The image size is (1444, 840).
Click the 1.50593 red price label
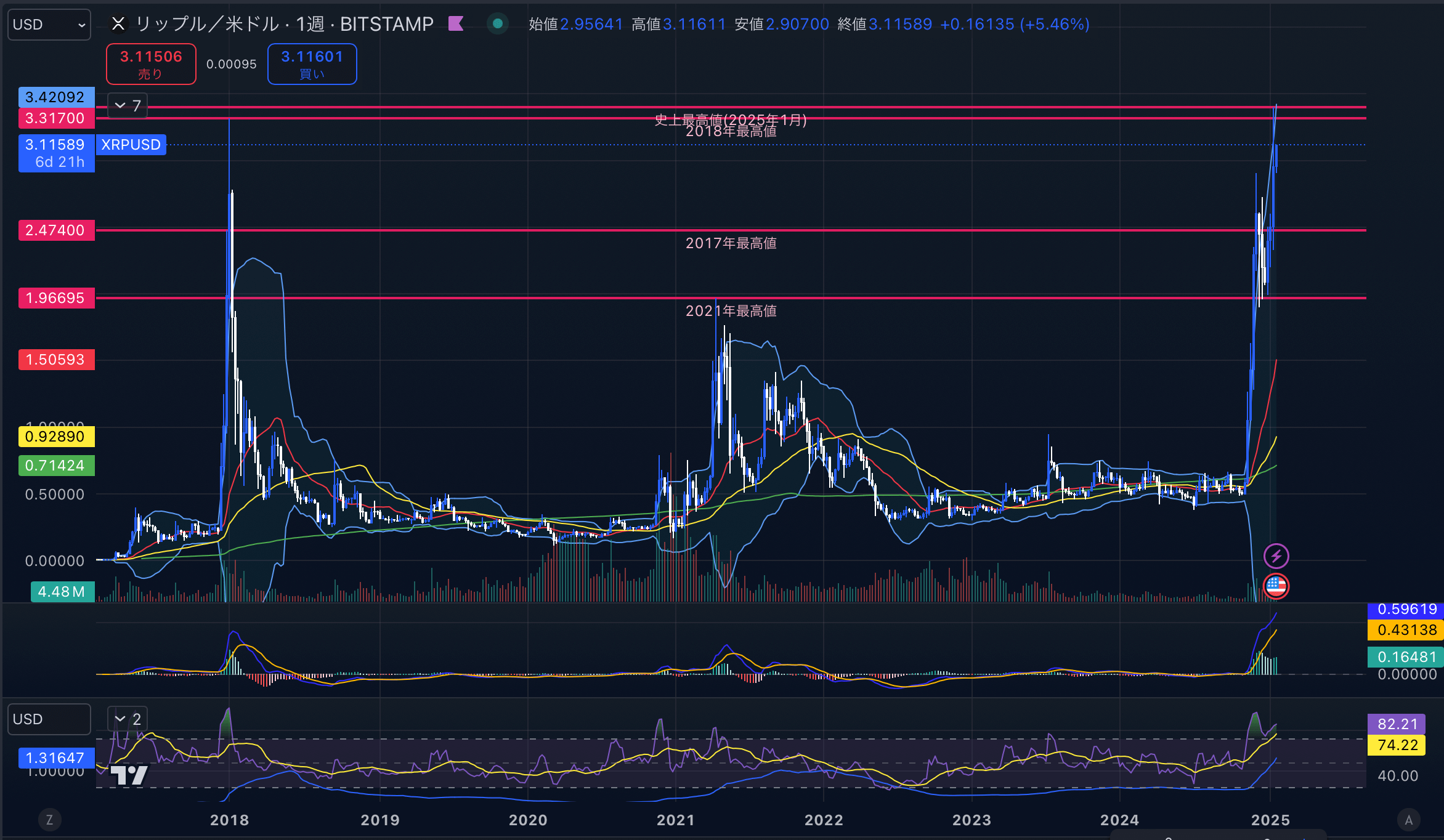56,360
